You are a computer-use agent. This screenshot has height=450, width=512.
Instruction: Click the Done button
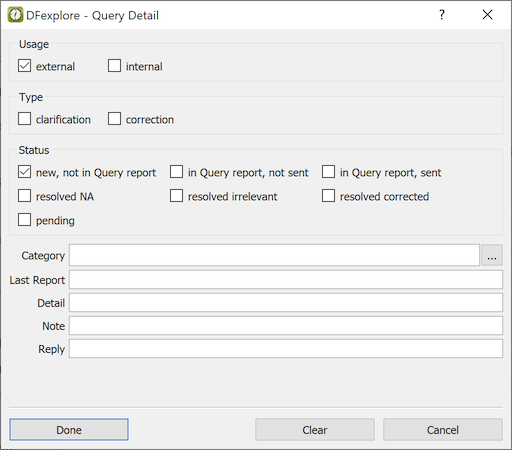69,430
